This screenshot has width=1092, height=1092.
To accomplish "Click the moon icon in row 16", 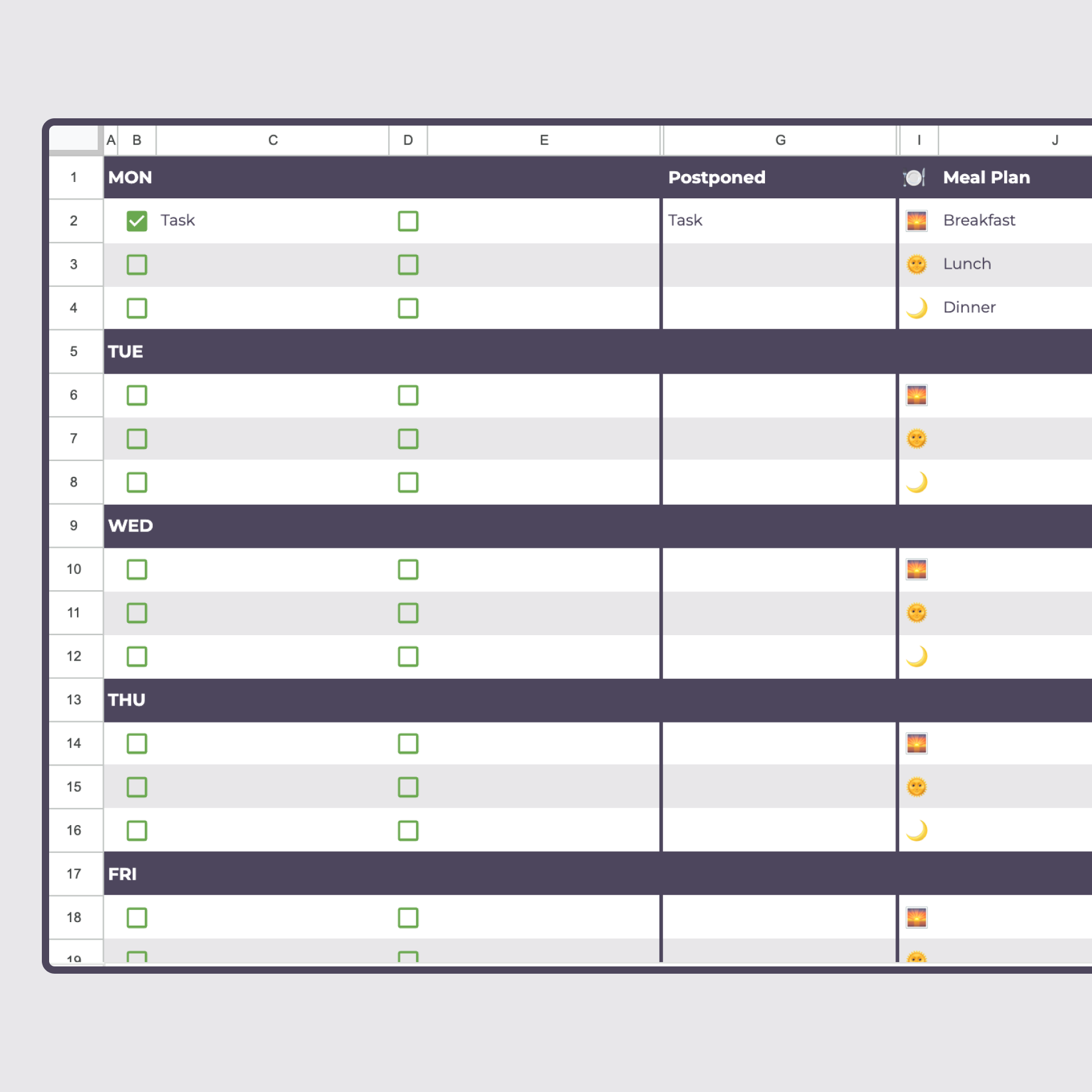I will (917, 831).
